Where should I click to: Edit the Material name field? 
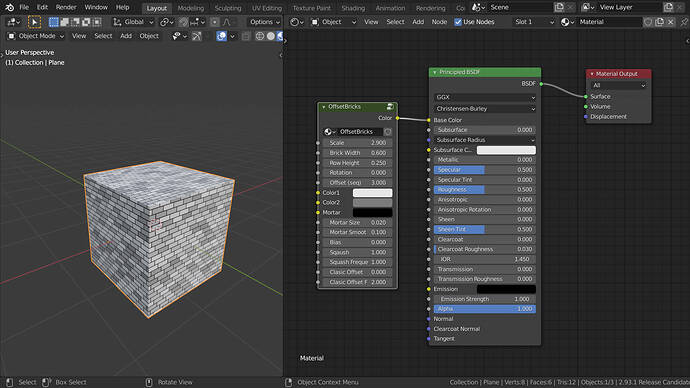[609, 22]
